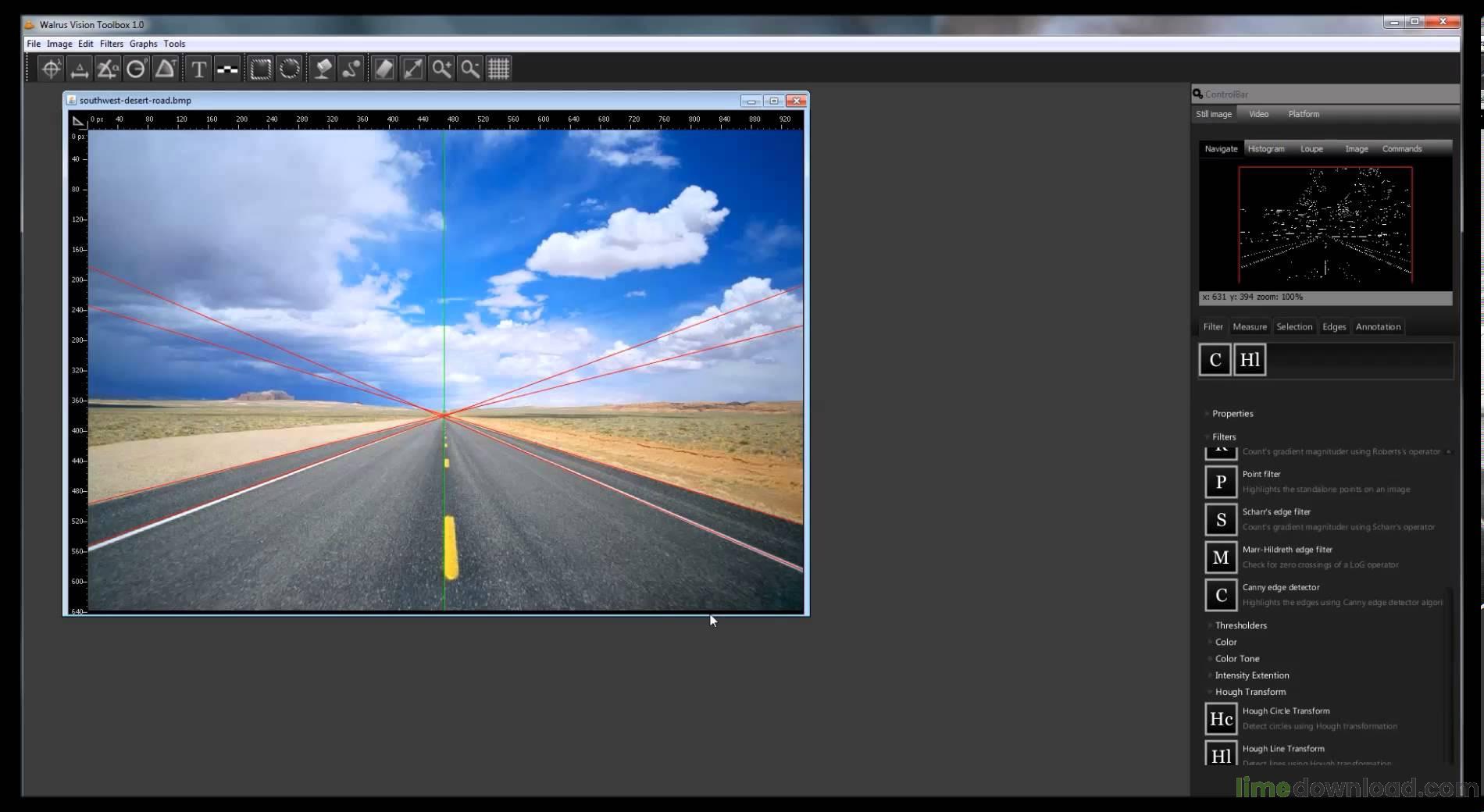Open the Edges tab
The width and height of the screenshot is (1484, 812).
(x=1333, y=327)
